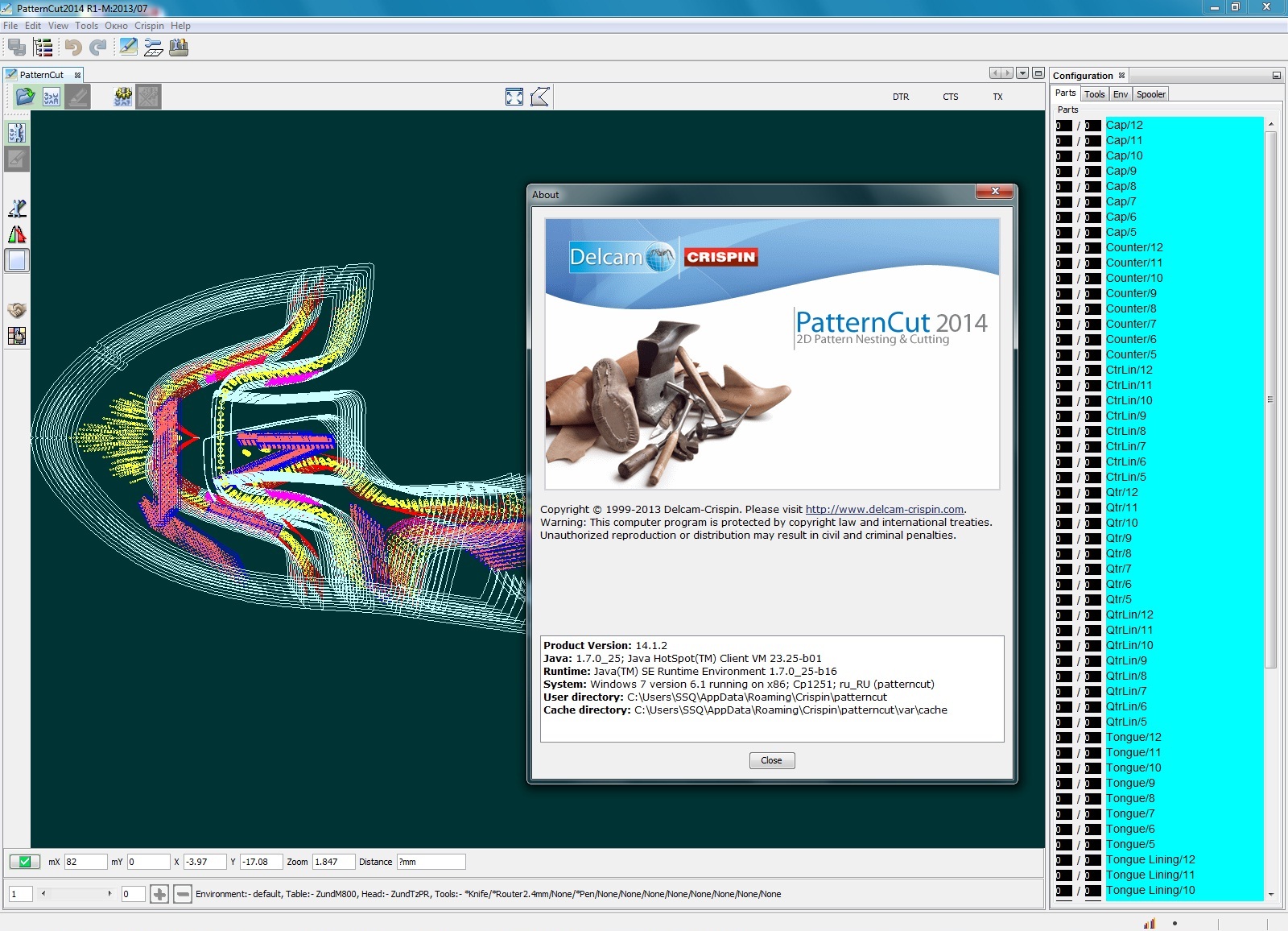Click the mX input field

pyautogui.click(x=85, y=862)
